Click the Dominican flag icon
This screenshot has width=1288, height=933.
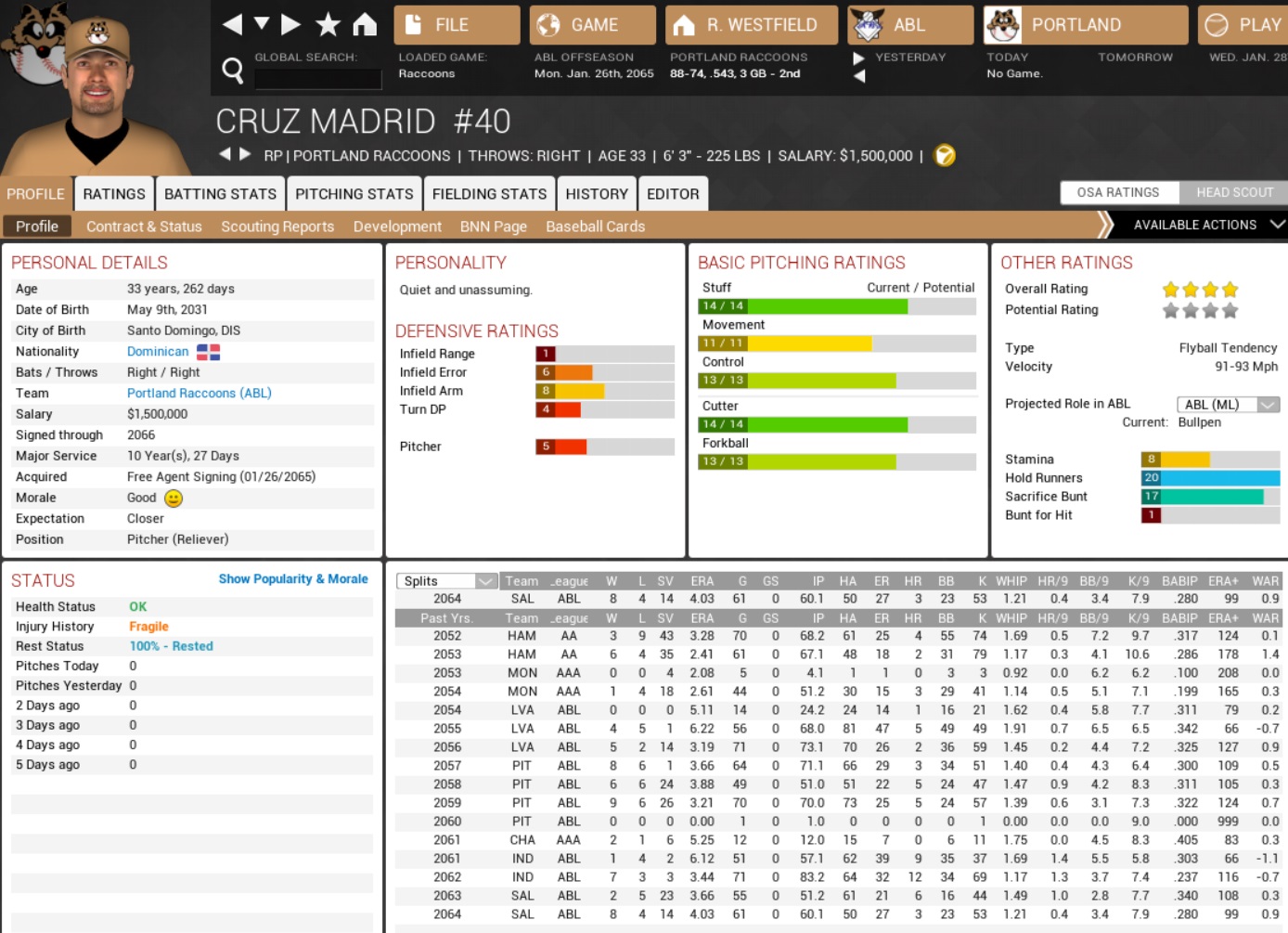208,352
